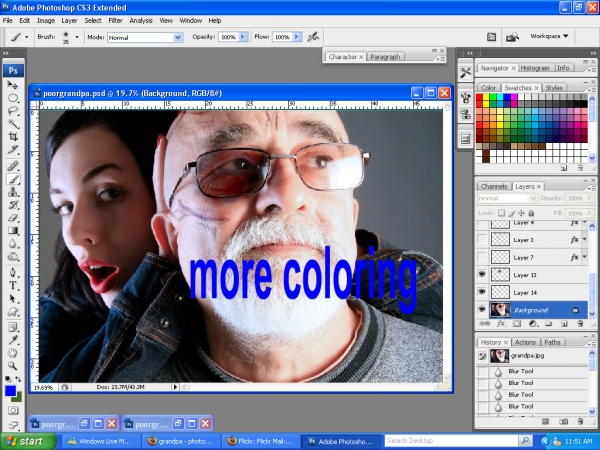Image resolution: width=600 pixels, height=450 pixels.
Task: Open the Flow slider arrow
Action: pos(297,37)
